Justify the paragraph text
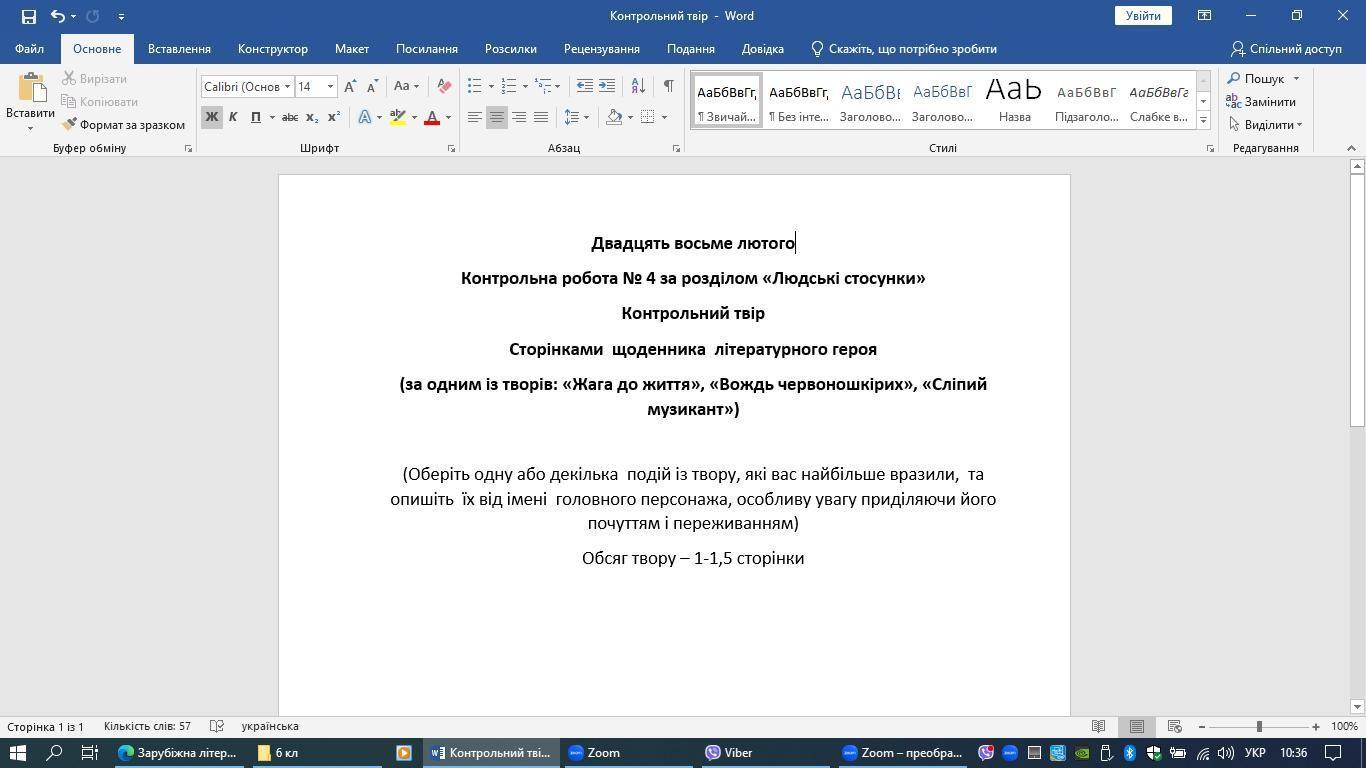The height and width of the screenshot is (768, 1366). pyautogui.click(x=541, y=117)
